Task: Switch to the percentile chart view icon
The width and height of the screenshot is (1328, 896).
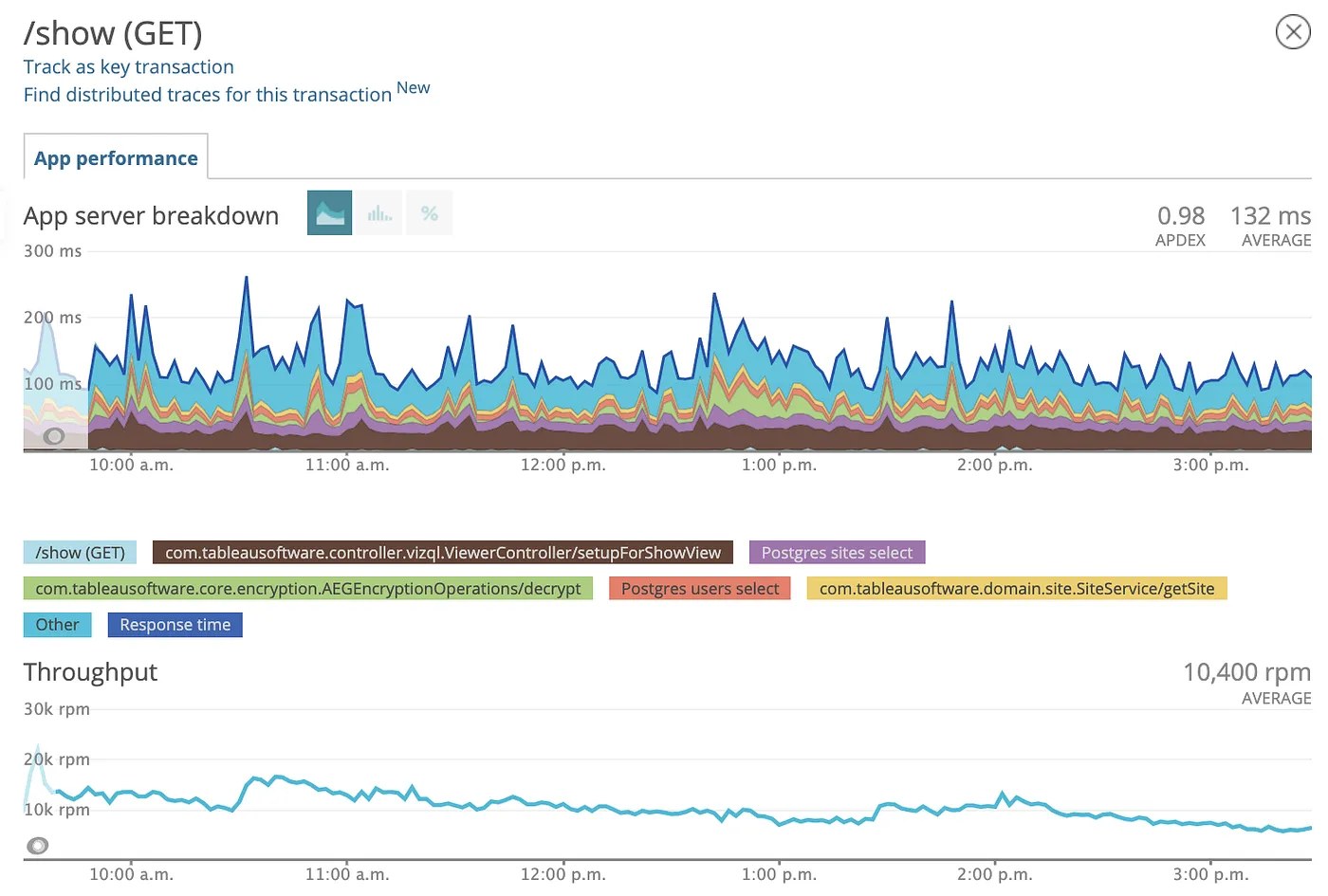Action: click(x=430, y=213)
